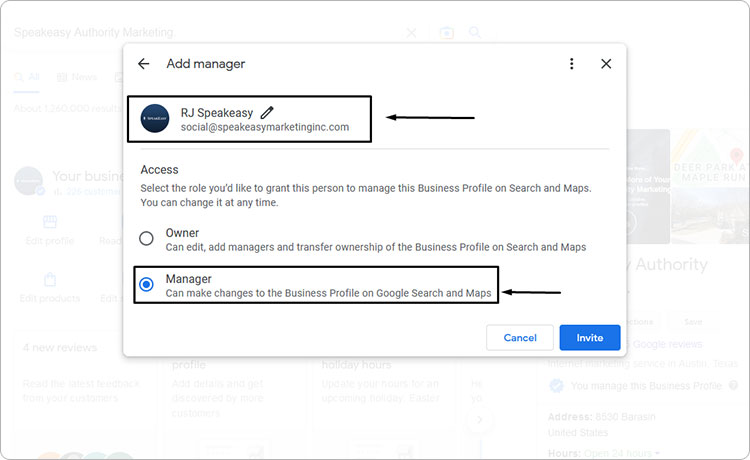
Task: Click the next arrow on the cards carousel
Action: click(x=479, y=420)
